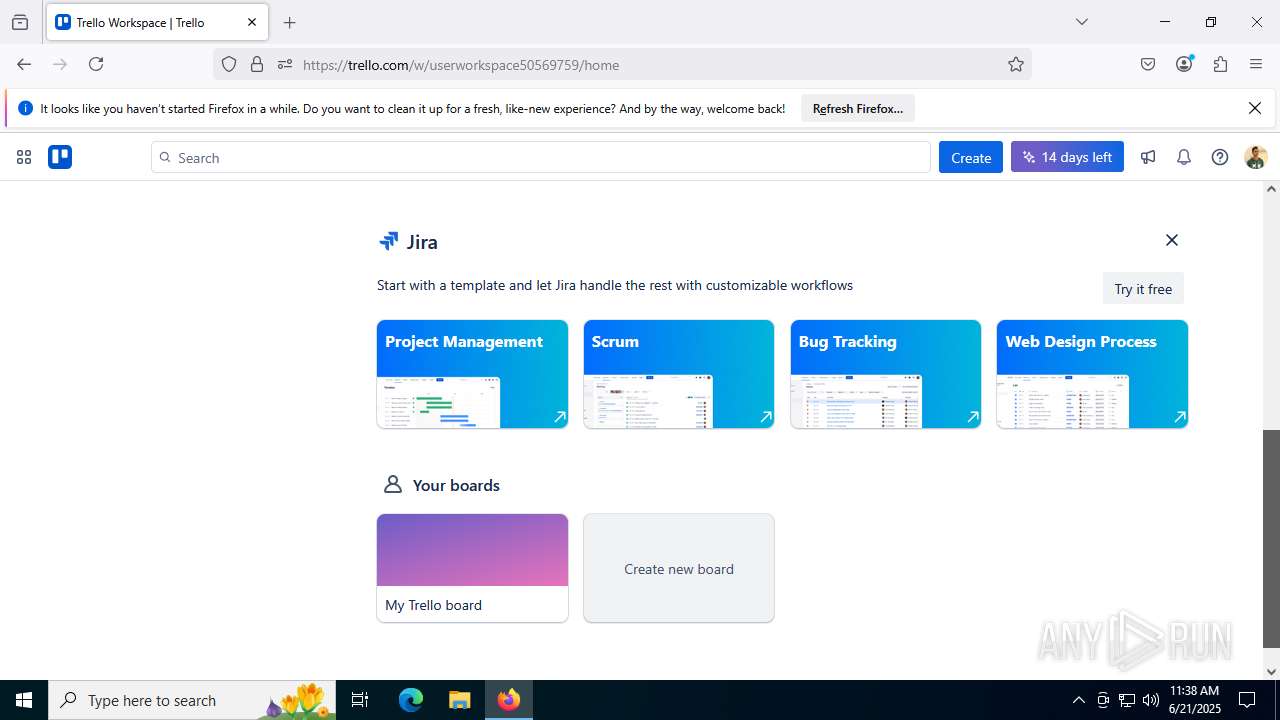Close the Firefox refresh notification bar
Image resolution: width=1280 pixels, height=720 pixels.
click(x=1255, y=108)
